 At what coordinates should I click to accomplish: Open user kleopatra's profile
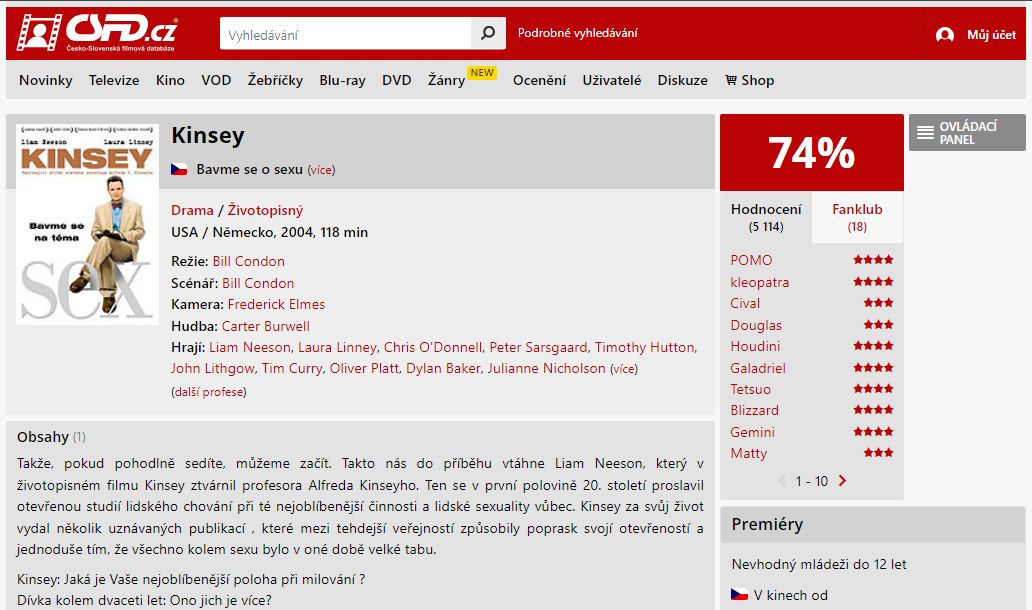(760, 282)
